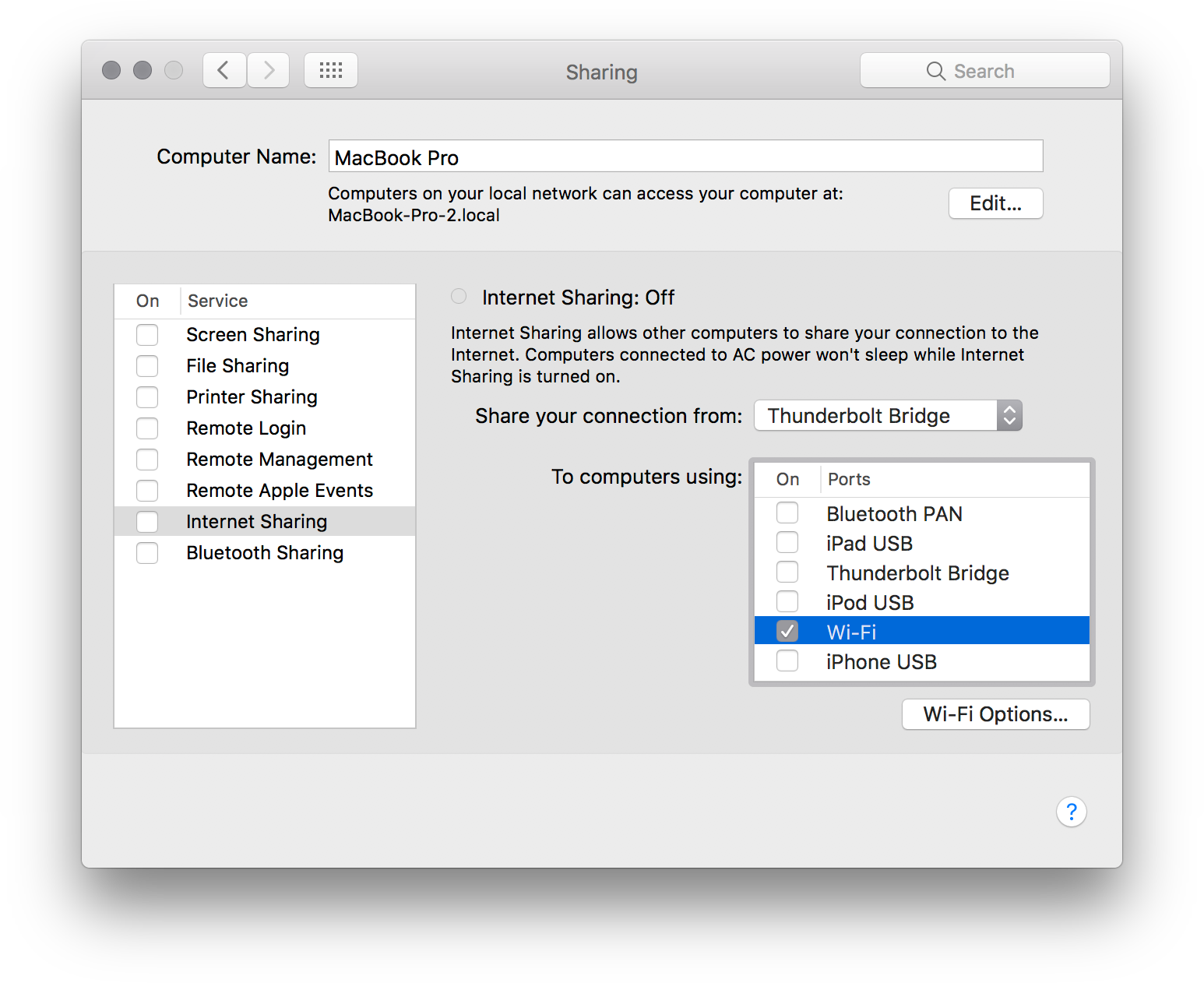The image size is (1204, 983).
Task: Enable Internet Sharing checkbox
Action: tap(147, 522)
